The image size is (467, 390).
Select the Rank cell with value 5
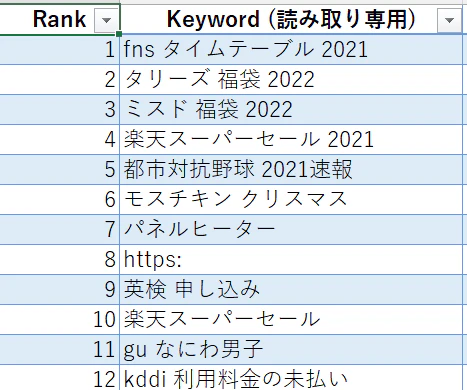59,169
